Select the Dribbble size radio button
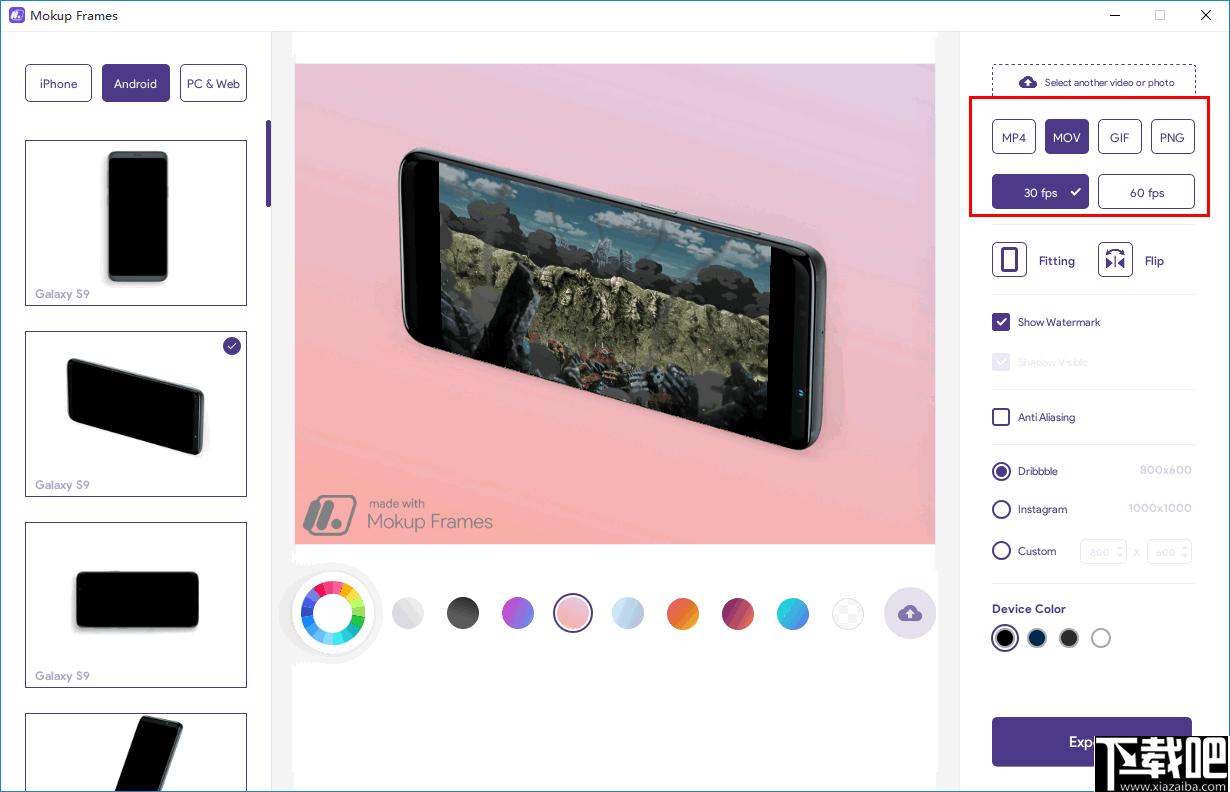Screen dimensions: 1230x792 coord(1001,471)
